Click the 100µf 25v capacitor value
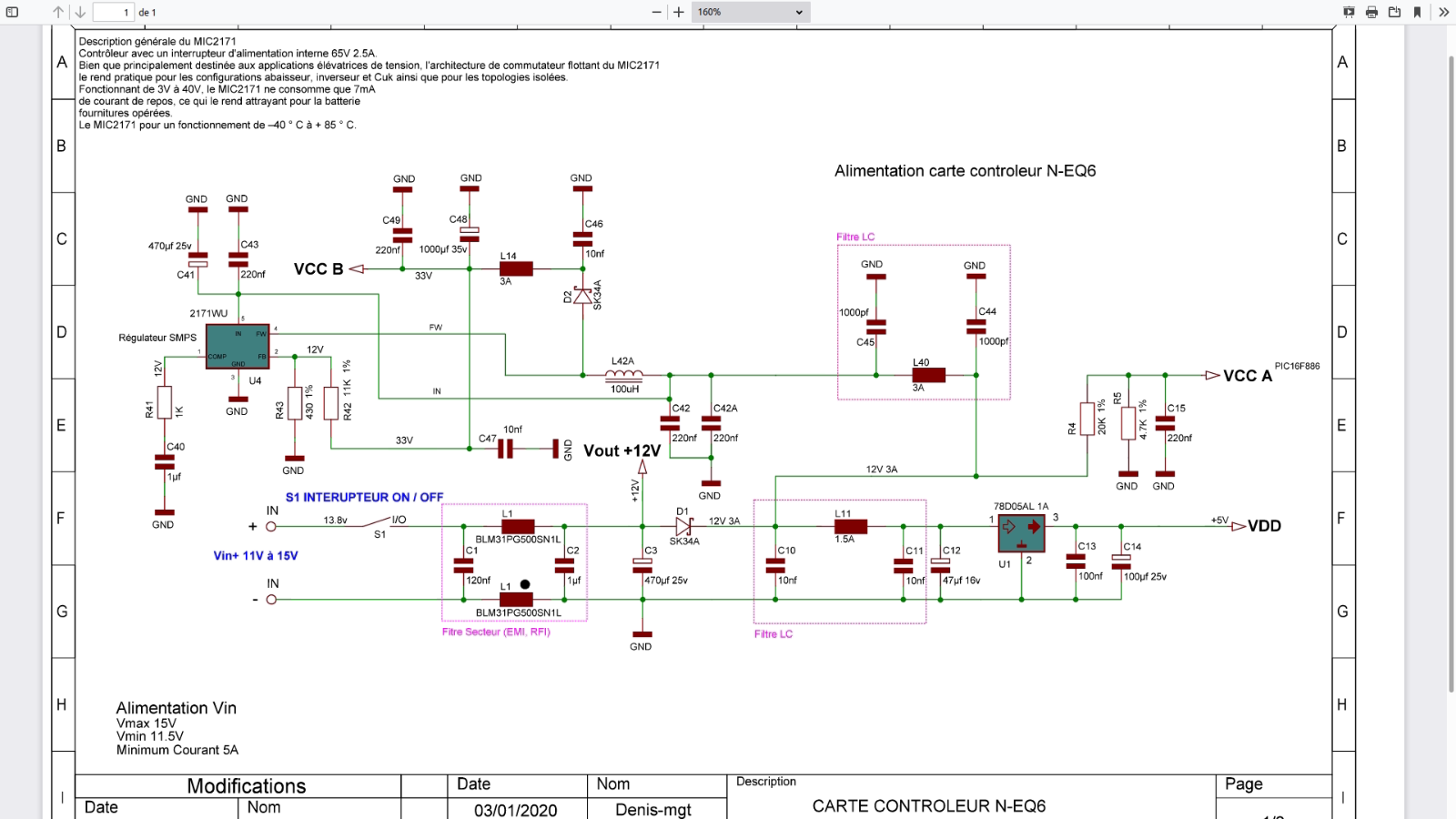Viewport: 1456px width, 819px height. point(1145,577)
